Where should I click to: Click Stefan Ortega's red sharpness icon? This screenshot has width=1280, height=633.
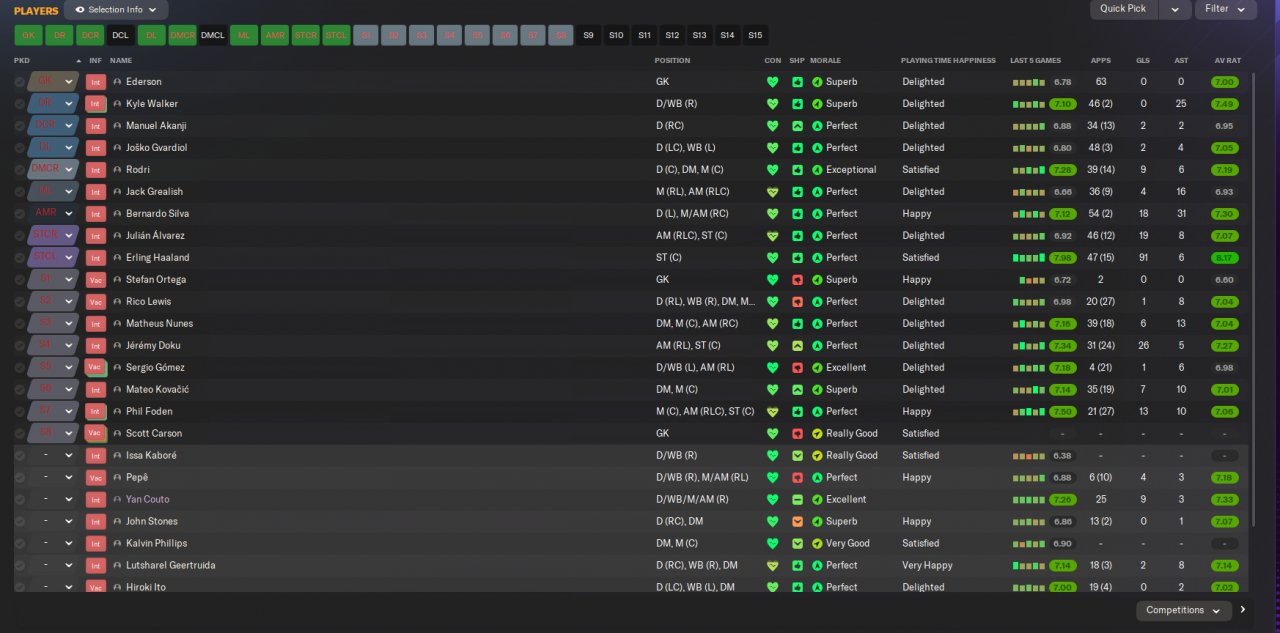[797, 280]
